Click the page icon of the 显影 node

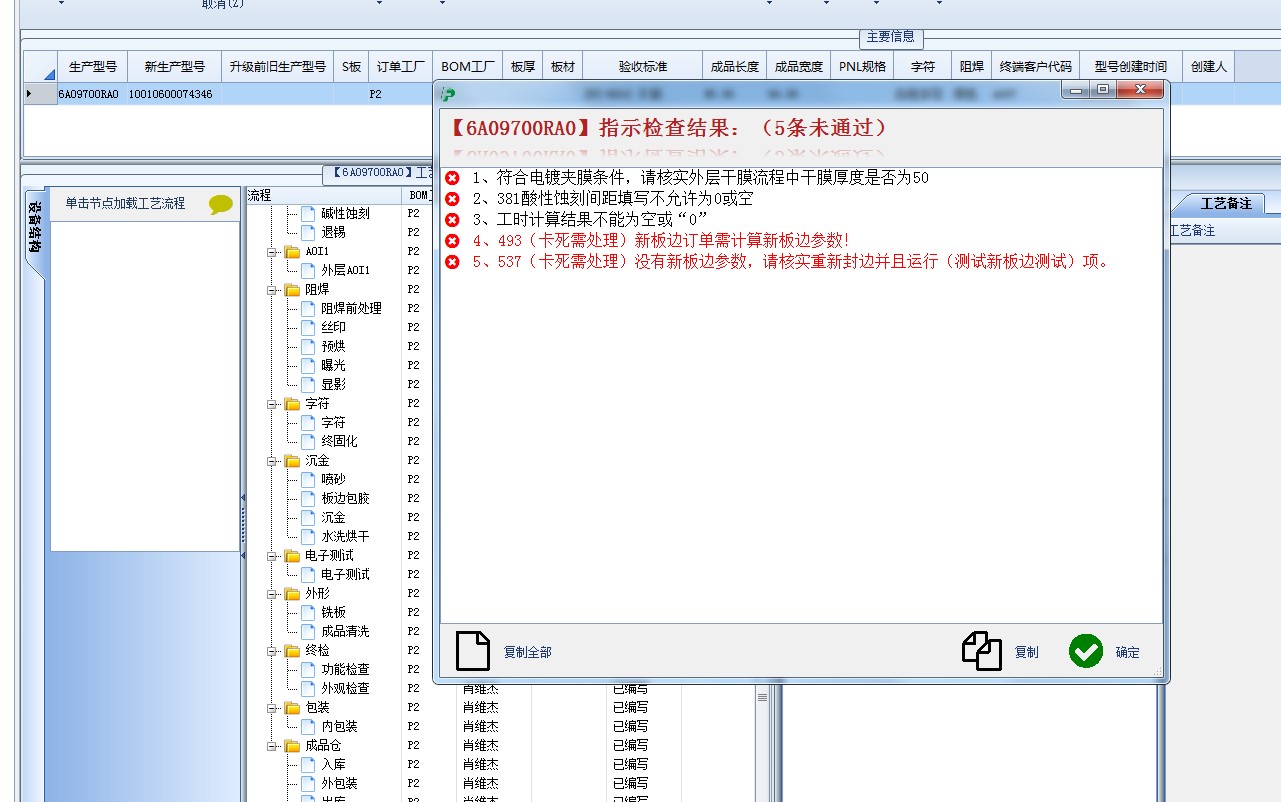click(x=307, y=384)
